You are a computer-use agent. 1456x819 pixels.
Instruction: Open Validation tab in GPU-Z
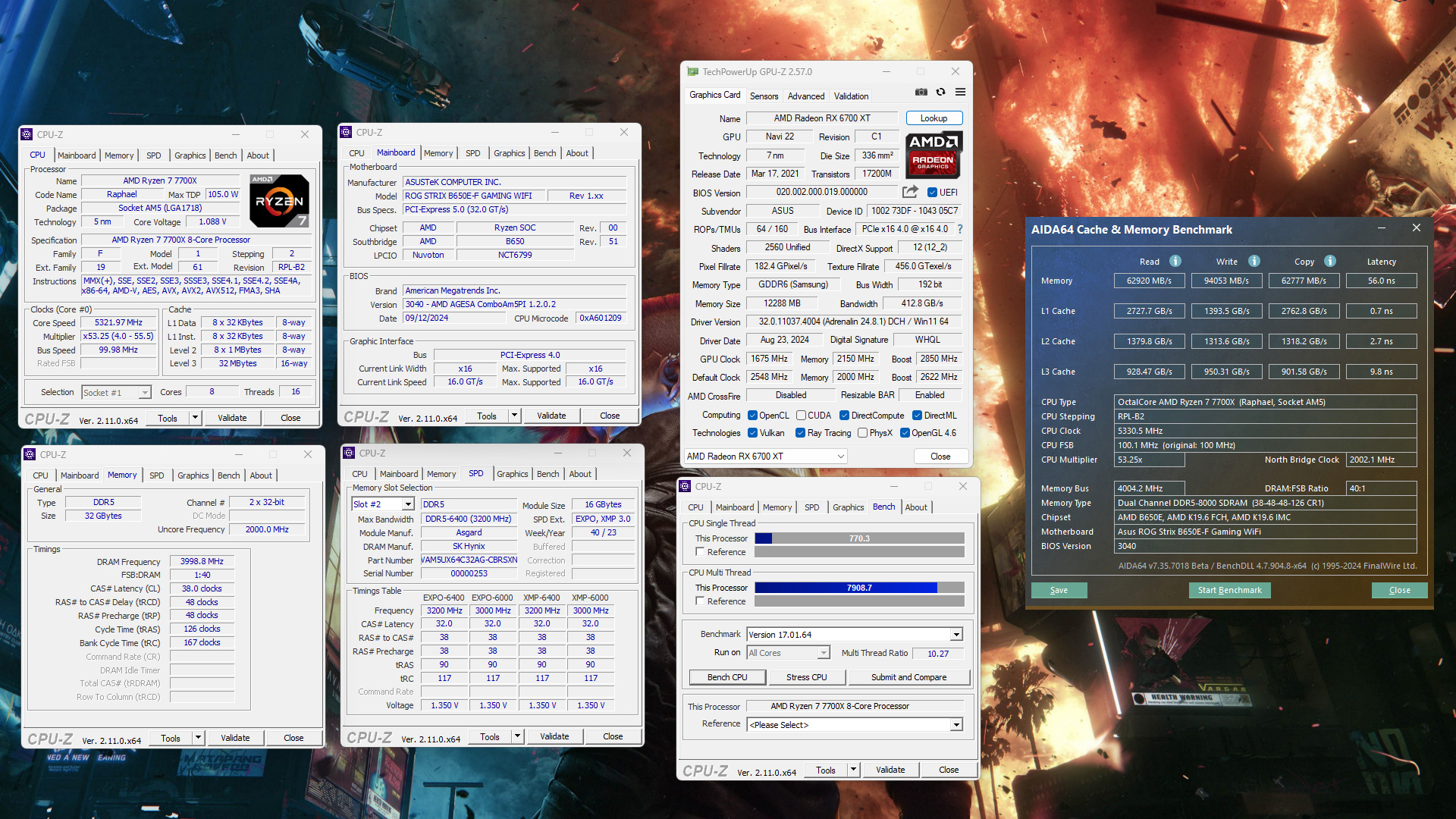851,96
